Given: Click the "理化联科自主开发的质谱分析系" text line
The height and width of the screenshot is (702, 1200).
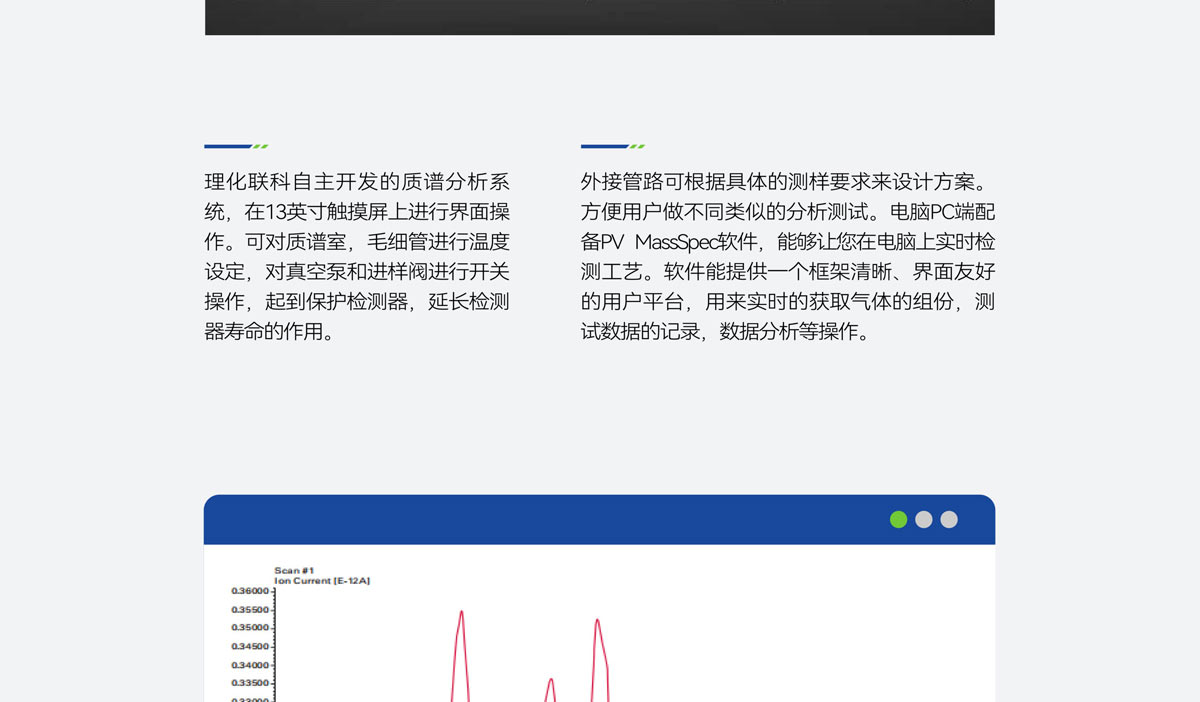Looking at the screenshot, I should pyautogui.click(x=357, y=182).
